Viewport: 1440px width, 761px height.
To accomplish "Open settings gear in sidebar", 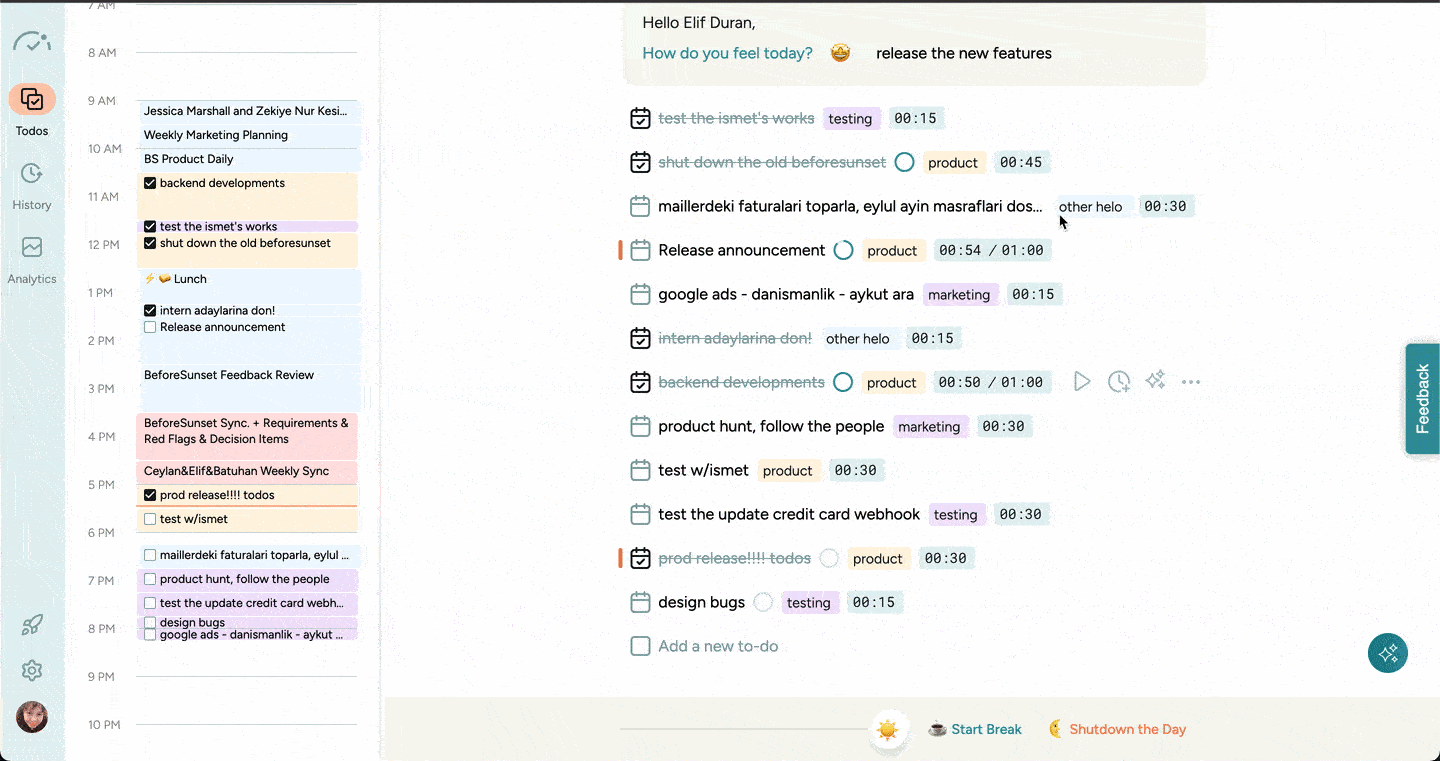I will [x=32, y=671].
